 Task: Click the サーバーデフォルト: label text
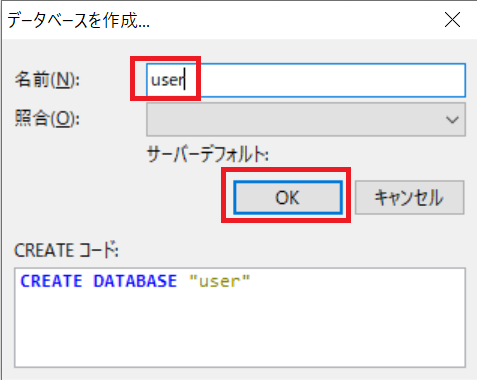tap(208, 155)
